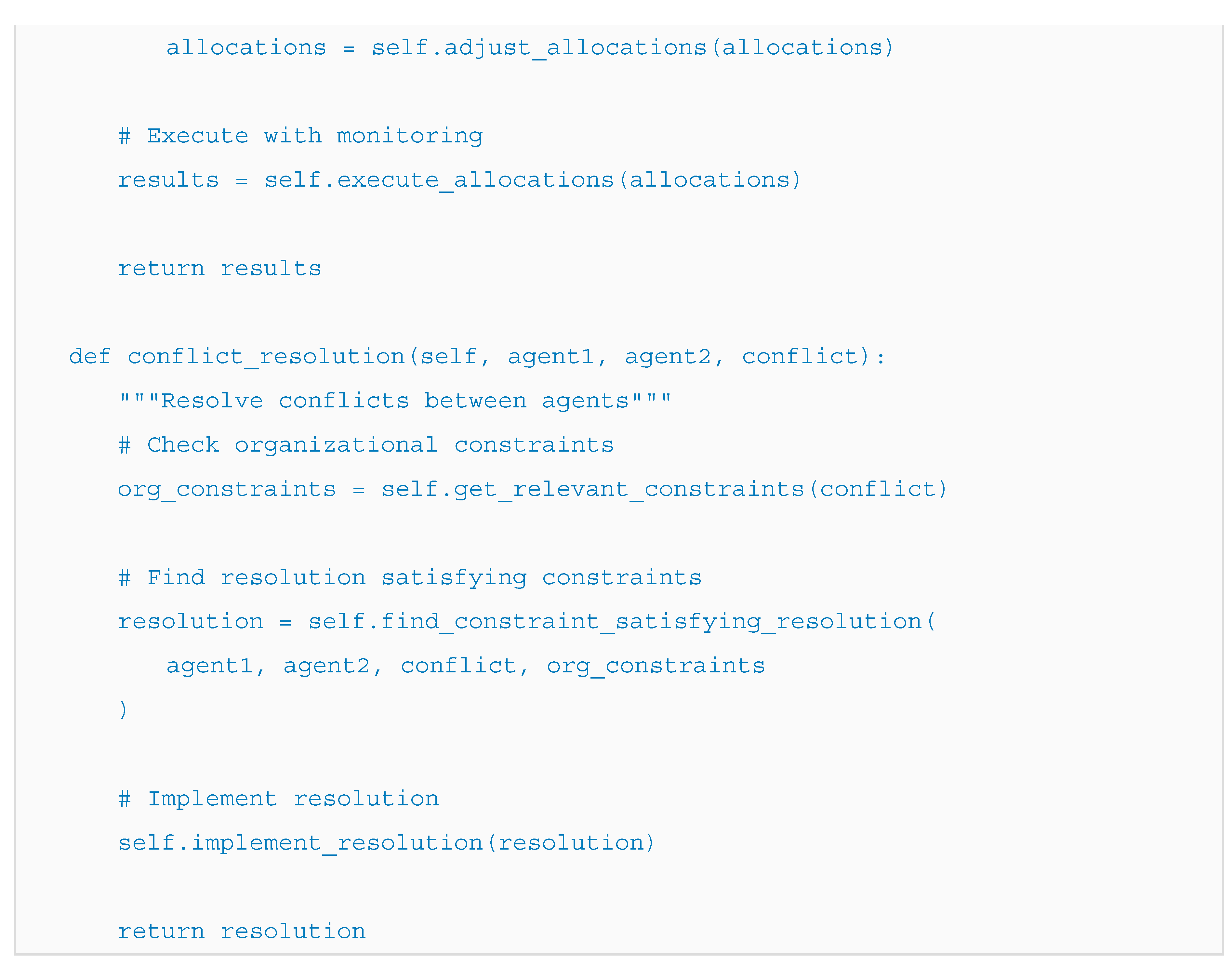The image size is (1232, 965).
Task: Click the find_constraint_satisfying_resolution method call
Action: pyautogui.click(x=651, y=621)
